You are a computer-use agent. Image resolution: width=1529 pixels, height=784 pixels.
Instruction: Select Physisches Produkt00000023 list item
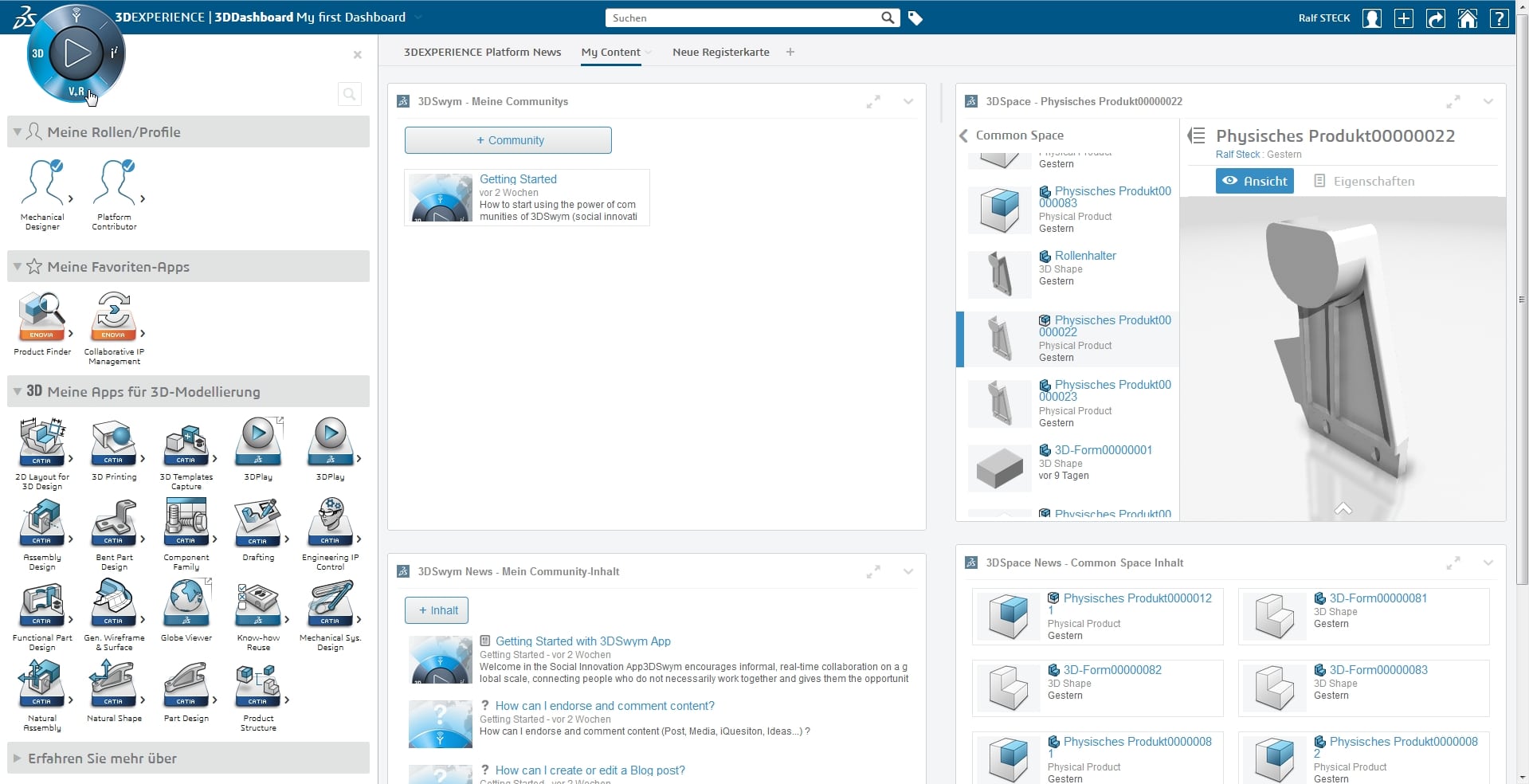pos(1068,403)
